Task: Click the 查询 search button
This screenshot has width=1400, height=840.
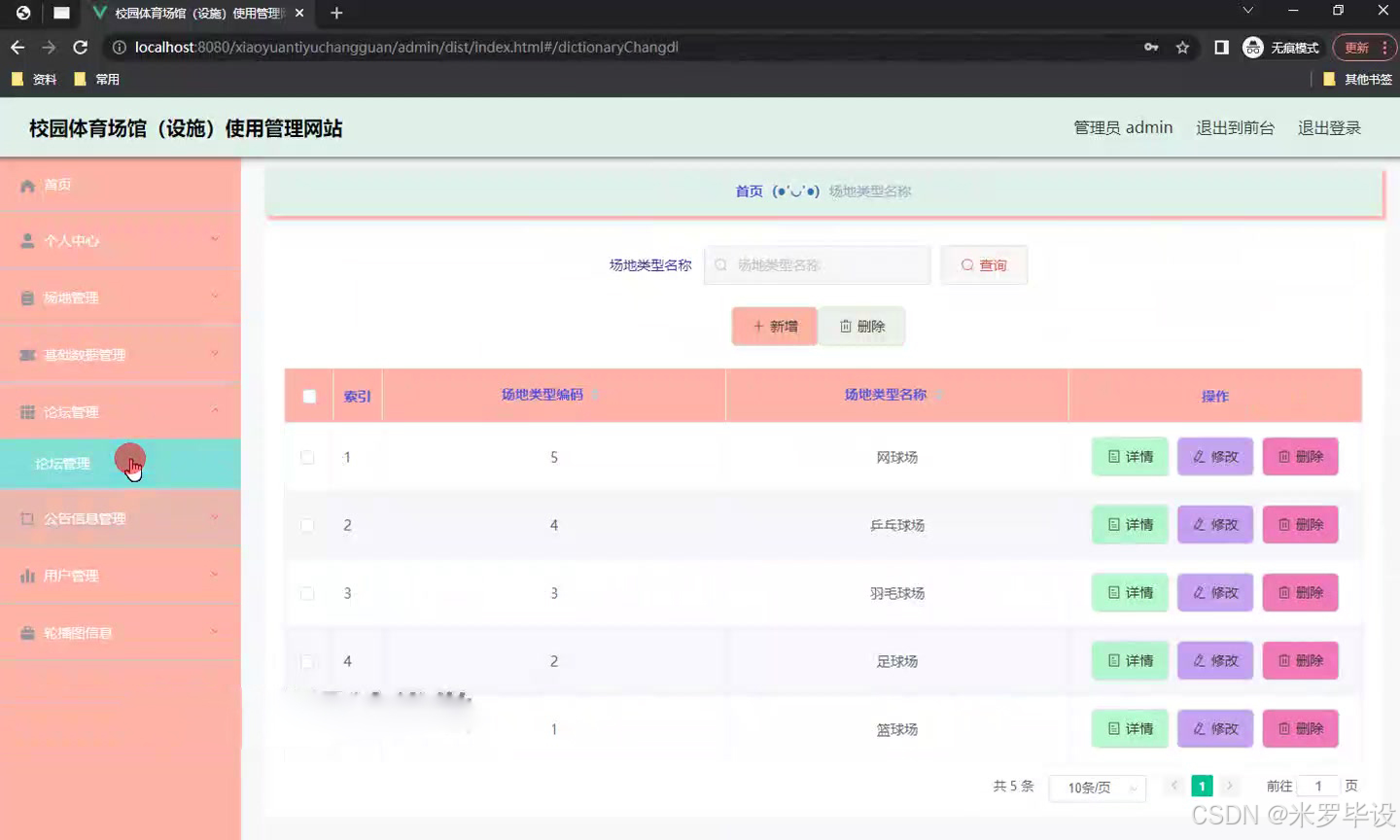Action: coord(984,265)
